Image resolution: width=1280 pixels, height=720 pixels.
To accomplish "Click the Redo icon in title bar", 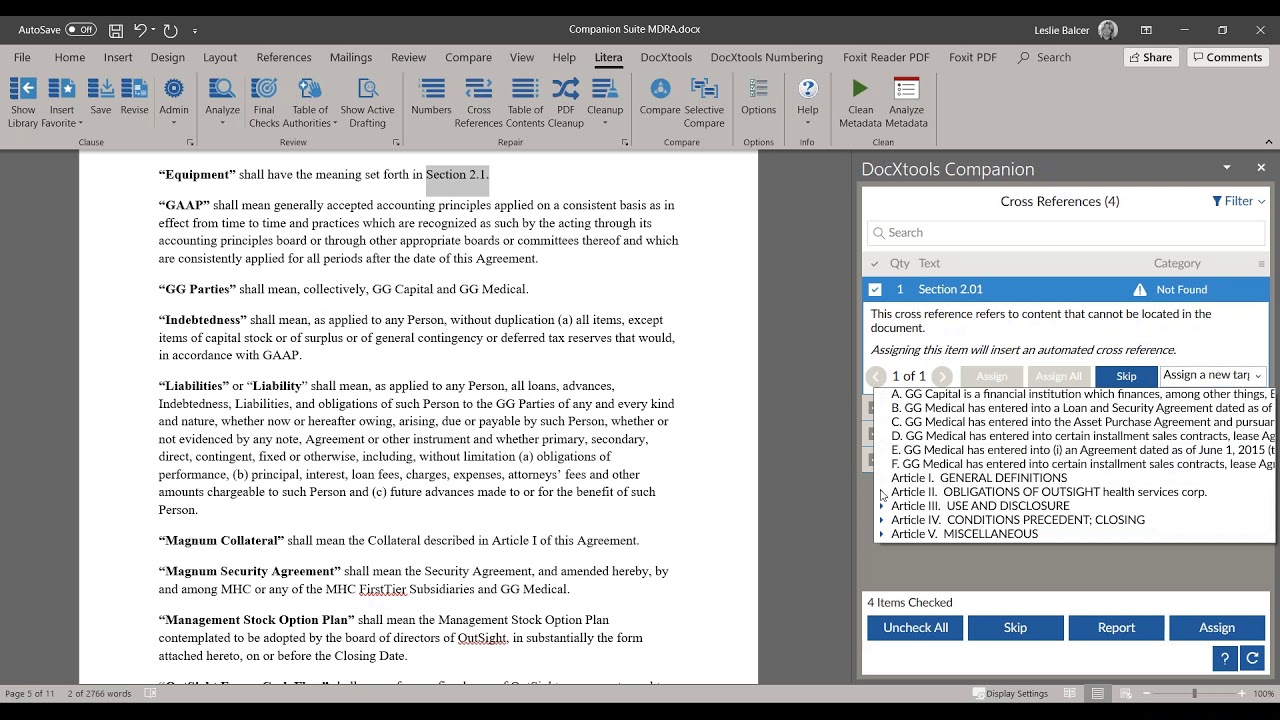I will click(x=170, y=30).
